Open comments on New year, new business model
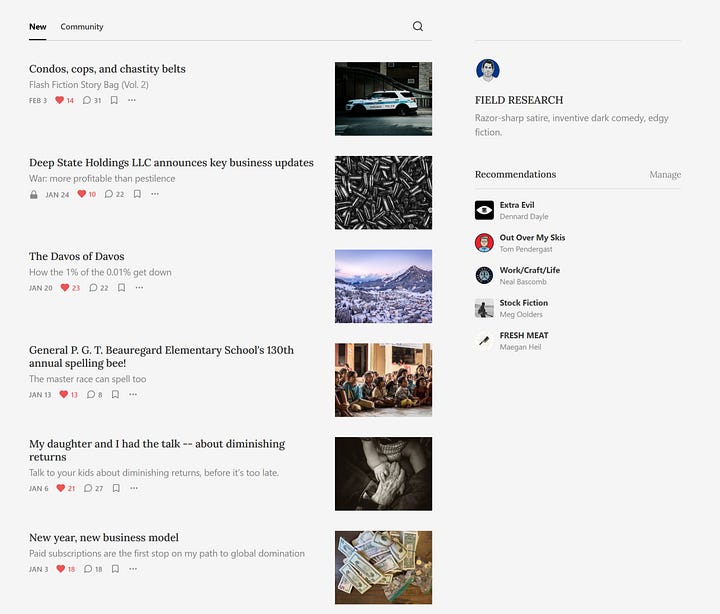720x614 pixels. click(x=93, y=569)
